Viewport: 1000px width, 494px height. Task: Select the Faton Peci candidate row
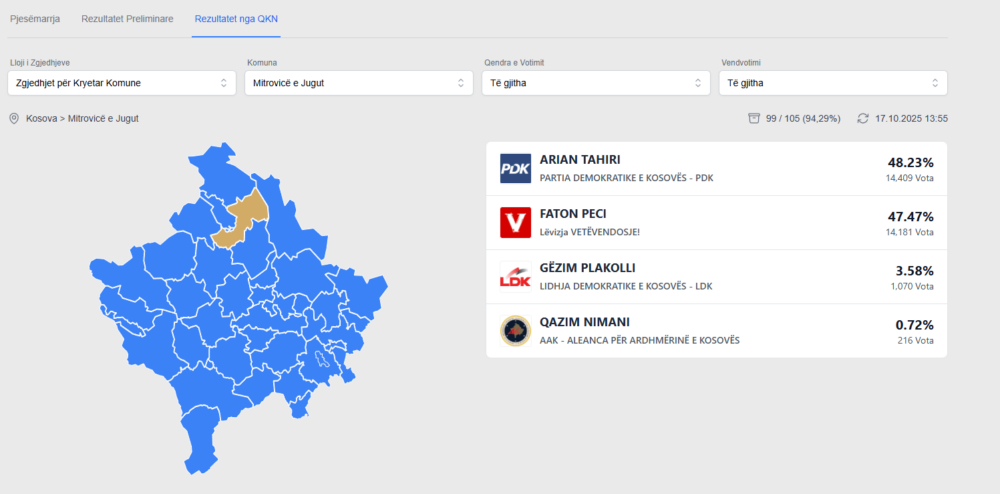716,223
